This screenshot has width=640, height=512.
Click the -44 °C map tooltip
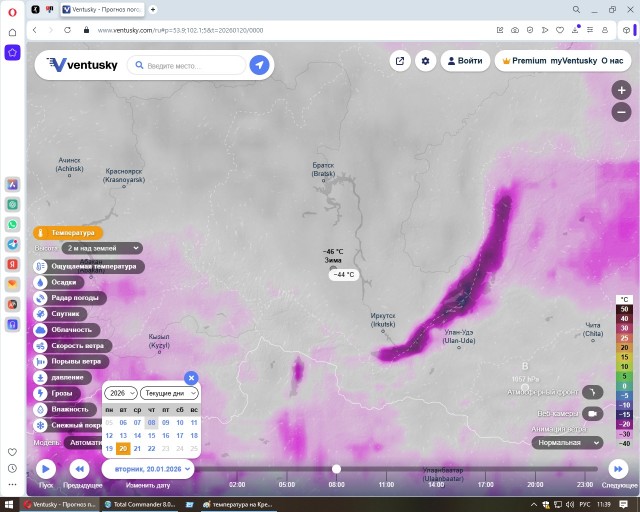click(344, 275)
